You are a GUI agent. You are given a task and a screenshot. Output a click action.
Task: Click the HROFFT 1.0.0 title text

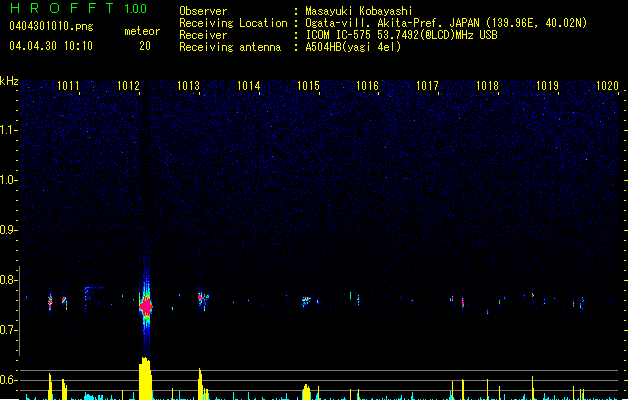click(78, 8)
